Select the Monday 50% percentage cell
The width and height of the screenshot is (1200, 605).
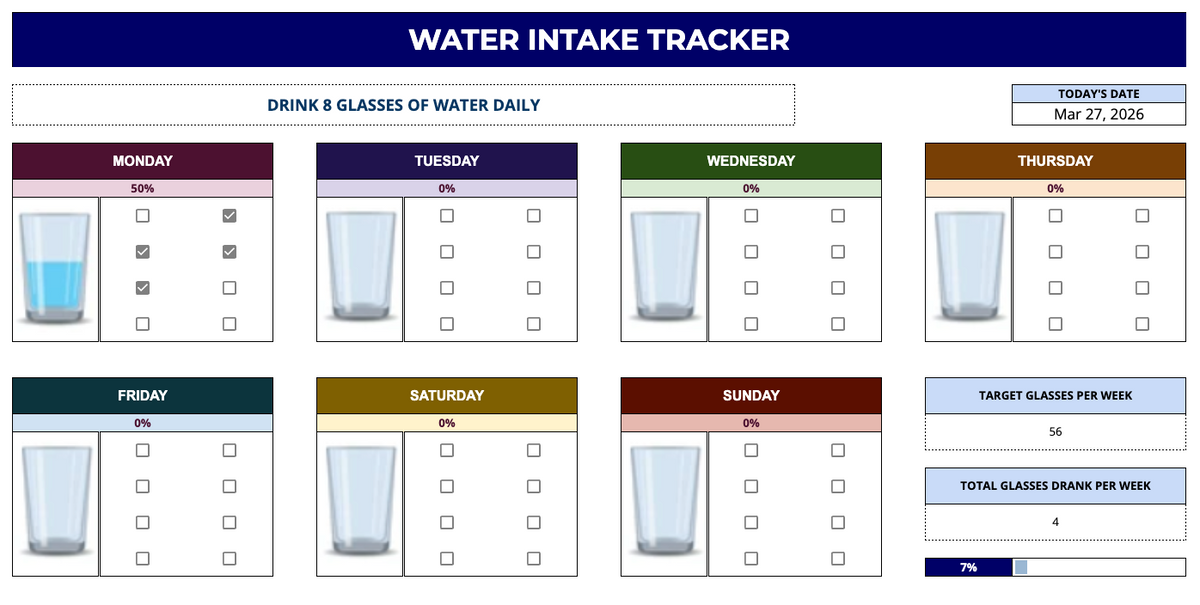[x=142, y=188]
